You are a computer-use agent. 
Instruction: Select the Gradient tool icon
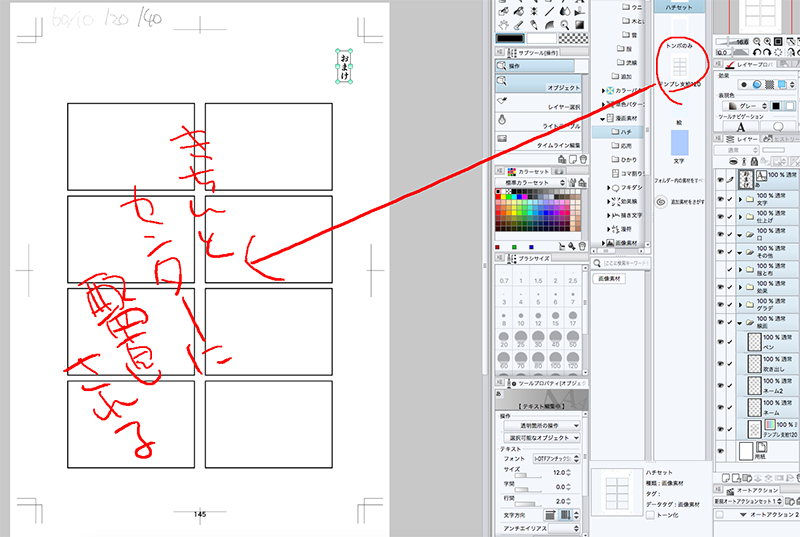point(580,25)
